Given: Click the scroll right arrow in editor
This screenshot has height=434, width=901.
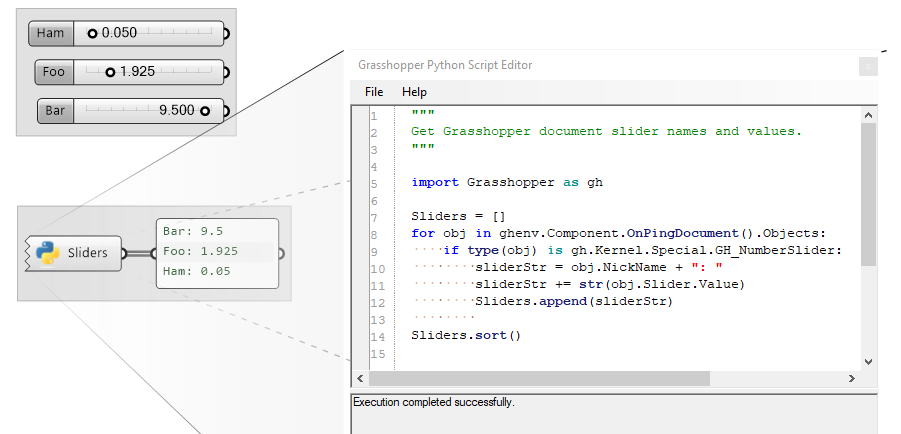Looking at the screenshot, I should [852, 378].
